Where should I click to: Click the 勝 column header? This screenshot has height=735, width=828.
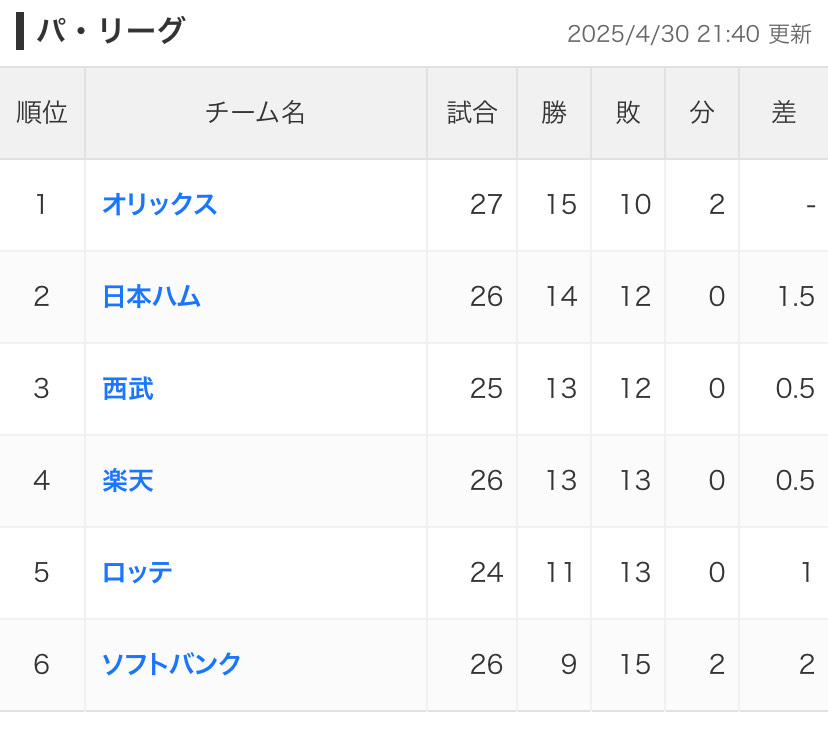[x=554, y=113]
